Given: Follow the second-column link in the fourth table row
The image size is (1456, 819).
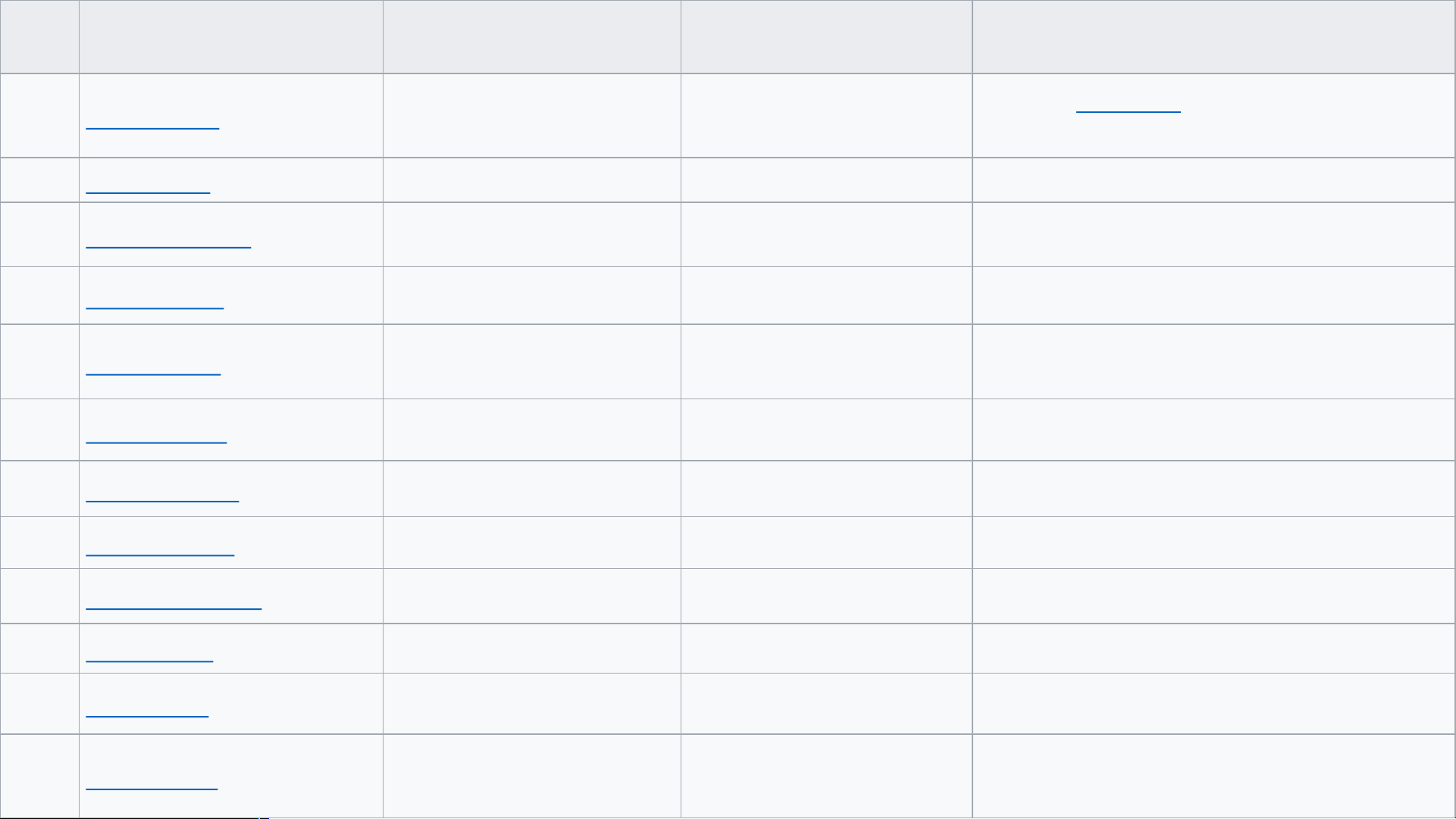Looking at the screenshot, I should click(155, 301).
